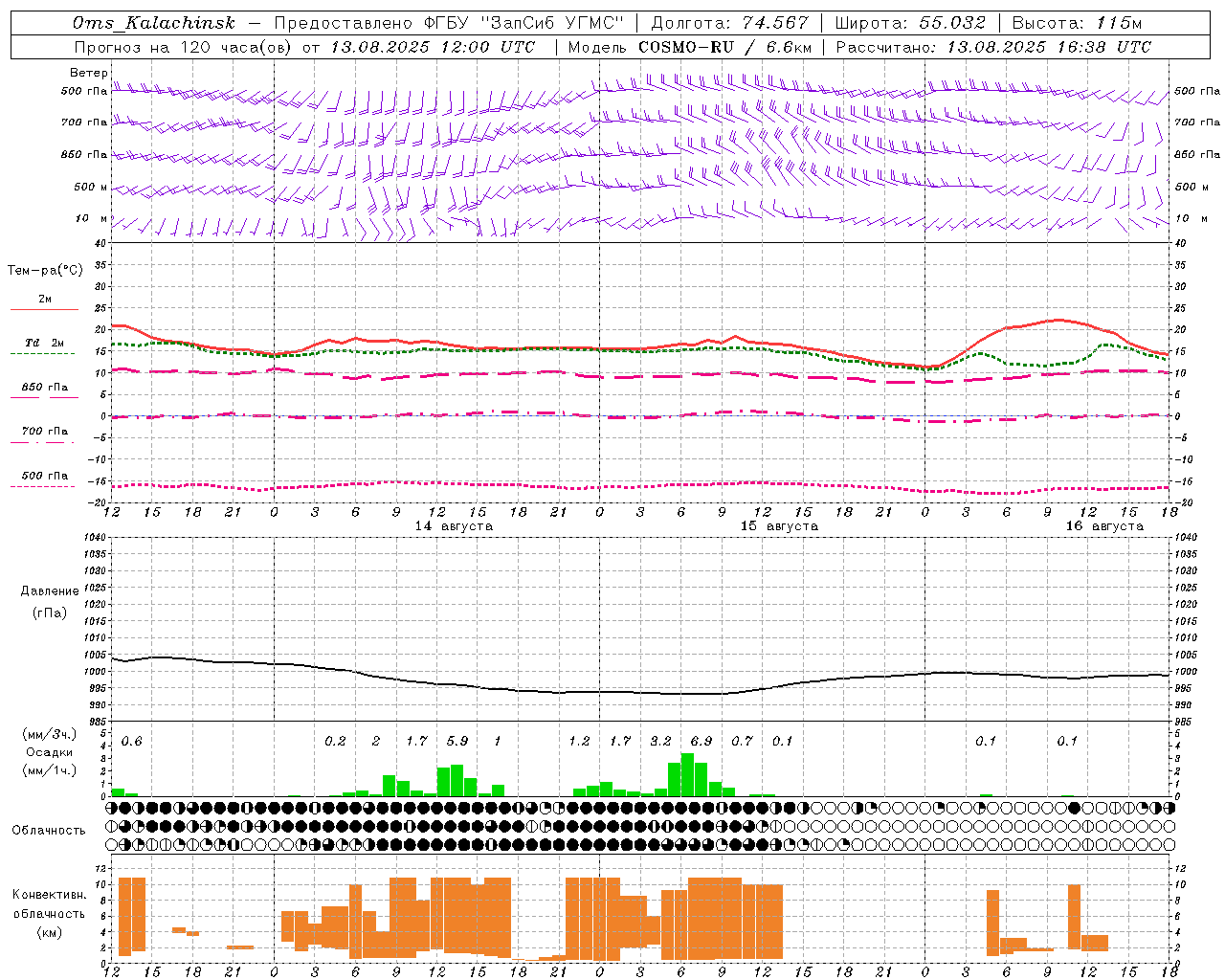This screenshot has height=980, width=1225.
Task: Click the 'Модель COSMO-RU / 6.6км' label
Action: 690,47
